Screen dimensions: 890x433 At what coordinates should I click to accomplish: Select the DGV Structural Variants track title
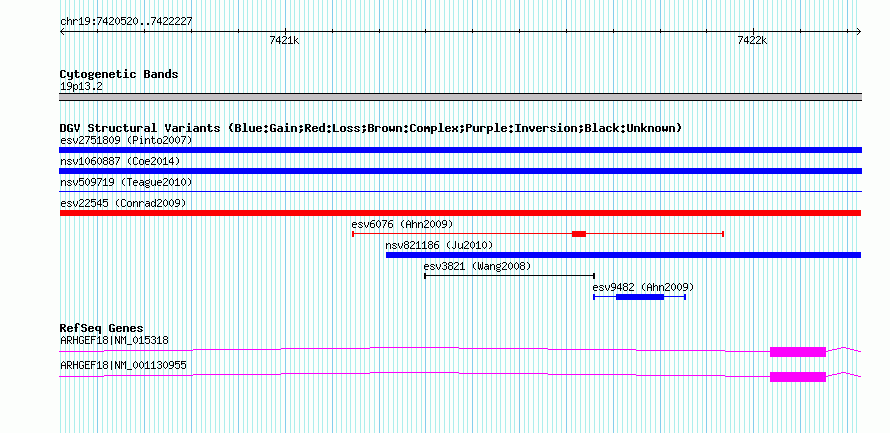(x=371, y=128)
